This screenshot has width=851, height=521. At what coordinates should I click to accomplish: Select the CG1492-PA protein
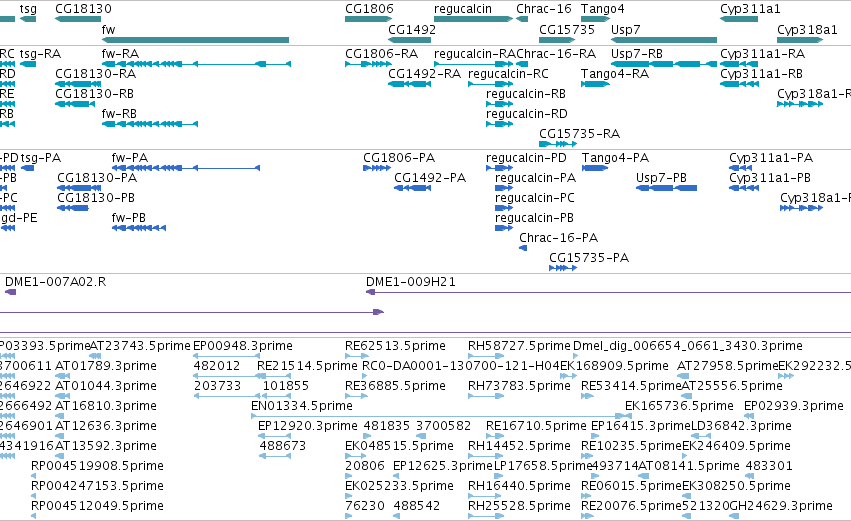coord(412,188)
